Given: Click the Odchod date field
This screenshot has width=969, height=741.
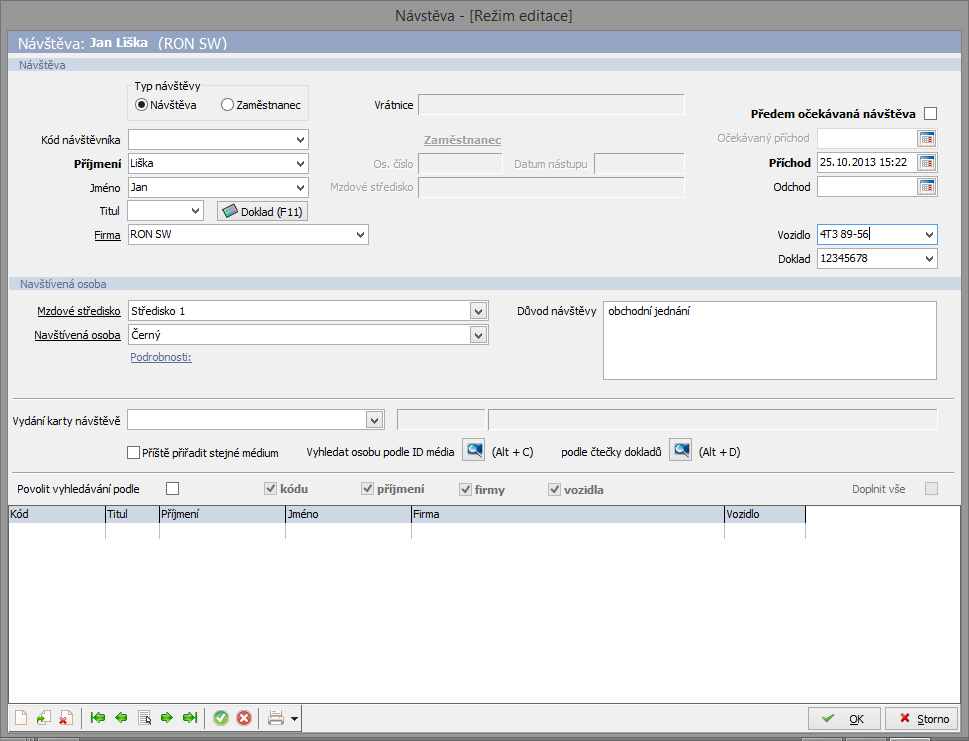Looking at the screenshot, I should pyautogui.click(x=867, y=187).
